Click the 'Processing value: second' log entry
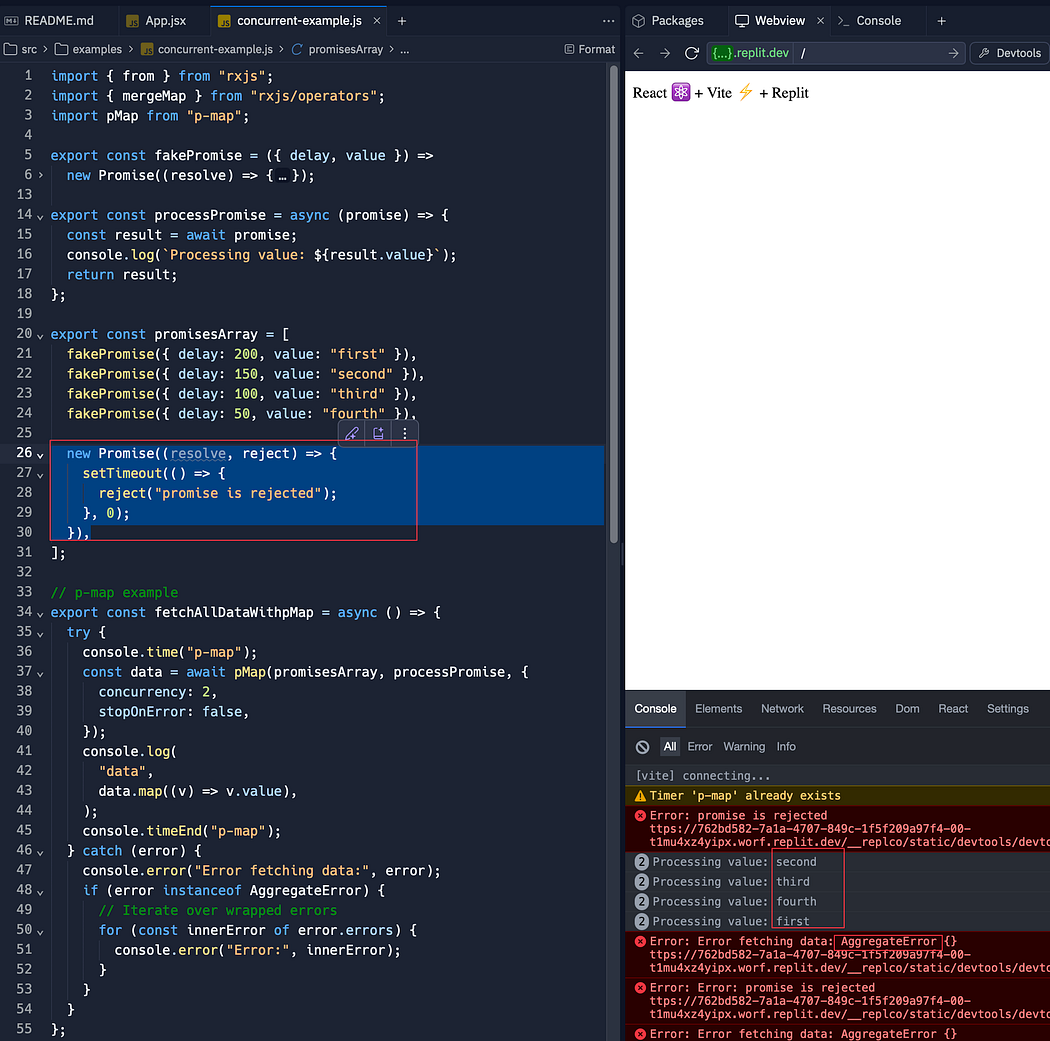The width and height of the screenshot is (1050, 1041). 838,862
